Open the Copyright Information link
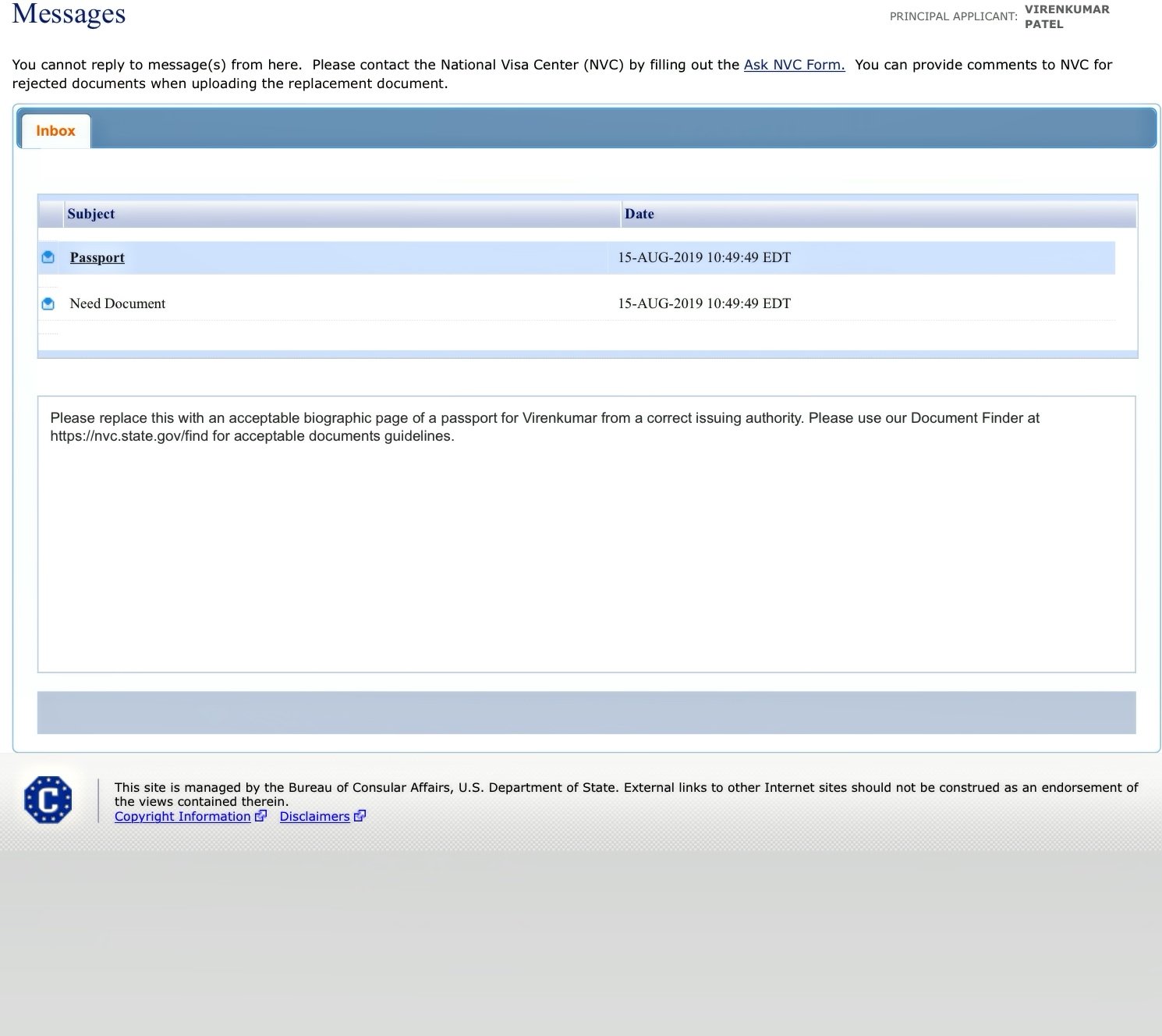Viewport: 1162px width, 1036px height. click(182, 816)
